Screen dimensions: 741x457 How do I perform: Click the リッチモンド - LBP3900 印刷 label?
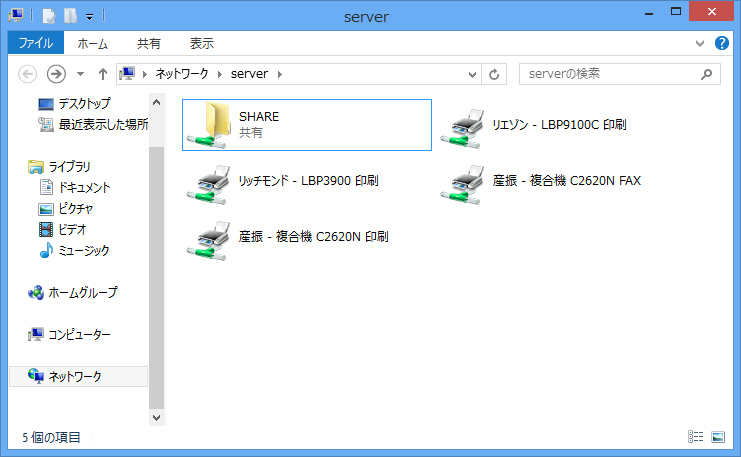coord(309,181)
